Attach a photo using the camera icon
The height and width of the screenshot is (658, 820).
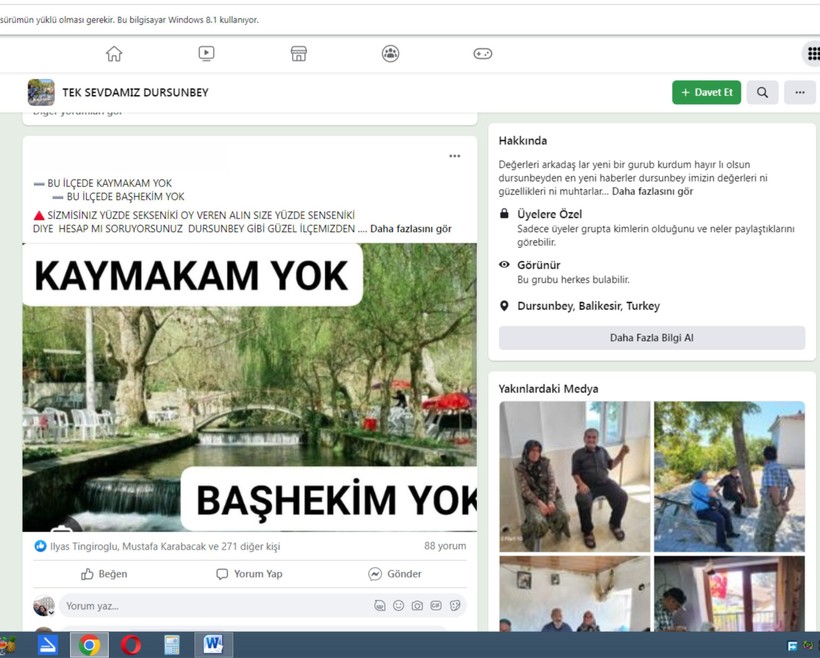click(x=417, y=606)
